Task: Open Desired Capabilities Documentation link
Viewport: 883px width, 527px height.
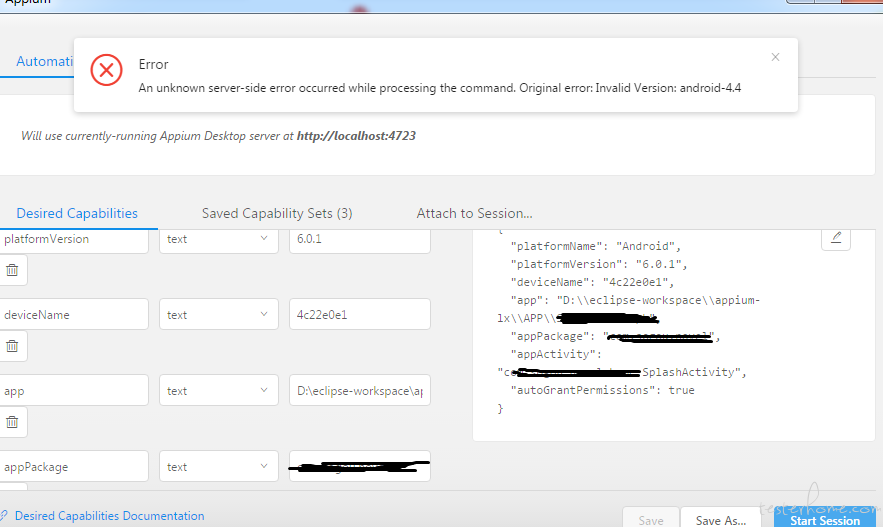Action: click(109, 516)
